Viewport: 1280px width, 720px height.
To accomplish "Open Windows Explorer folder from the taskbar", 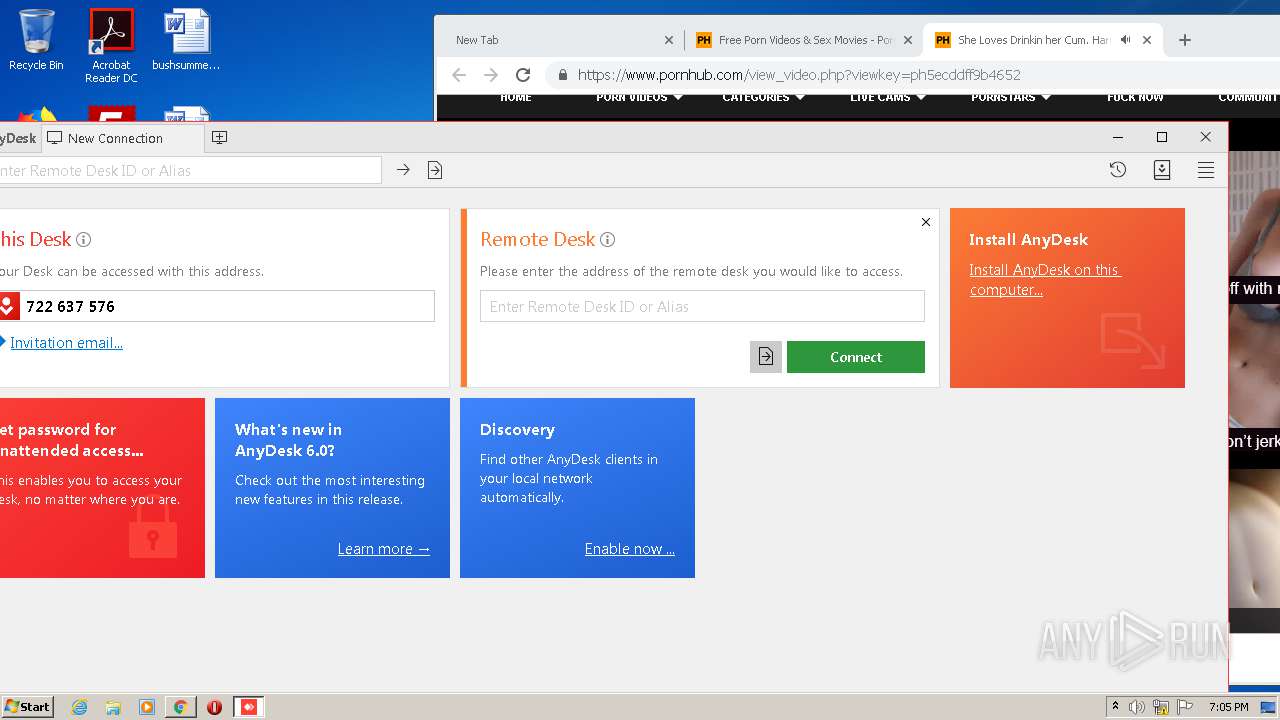I will 113,707.
